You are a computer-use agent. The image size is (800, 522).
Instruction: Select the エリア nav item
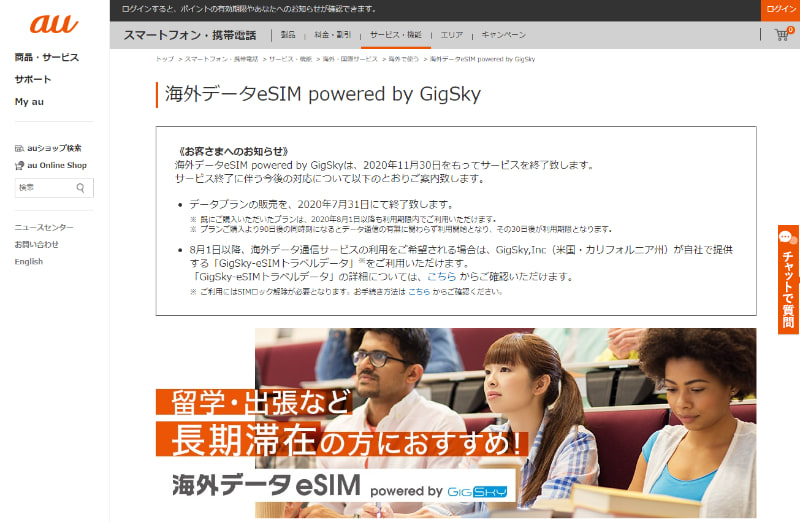coord(452,35)
